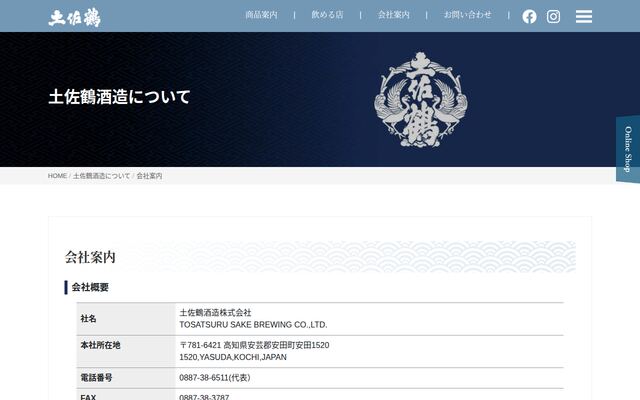
Task: Click the 土佐鶴酒造について banner heading
Action: pos(119,97)
